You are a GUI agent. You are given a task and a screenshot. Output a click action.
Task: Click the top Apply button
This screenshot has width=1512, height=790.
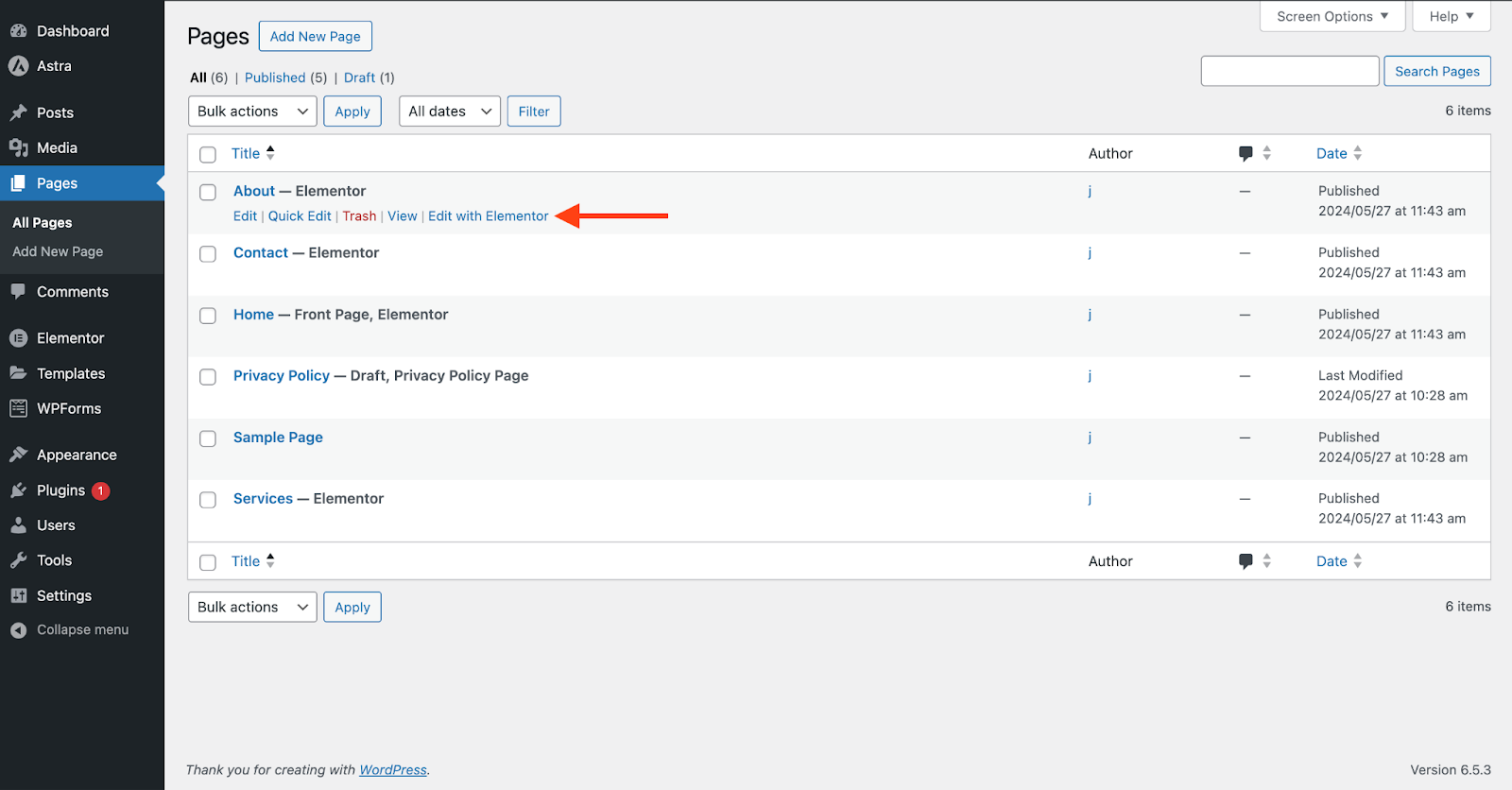[x=352, y=112]
